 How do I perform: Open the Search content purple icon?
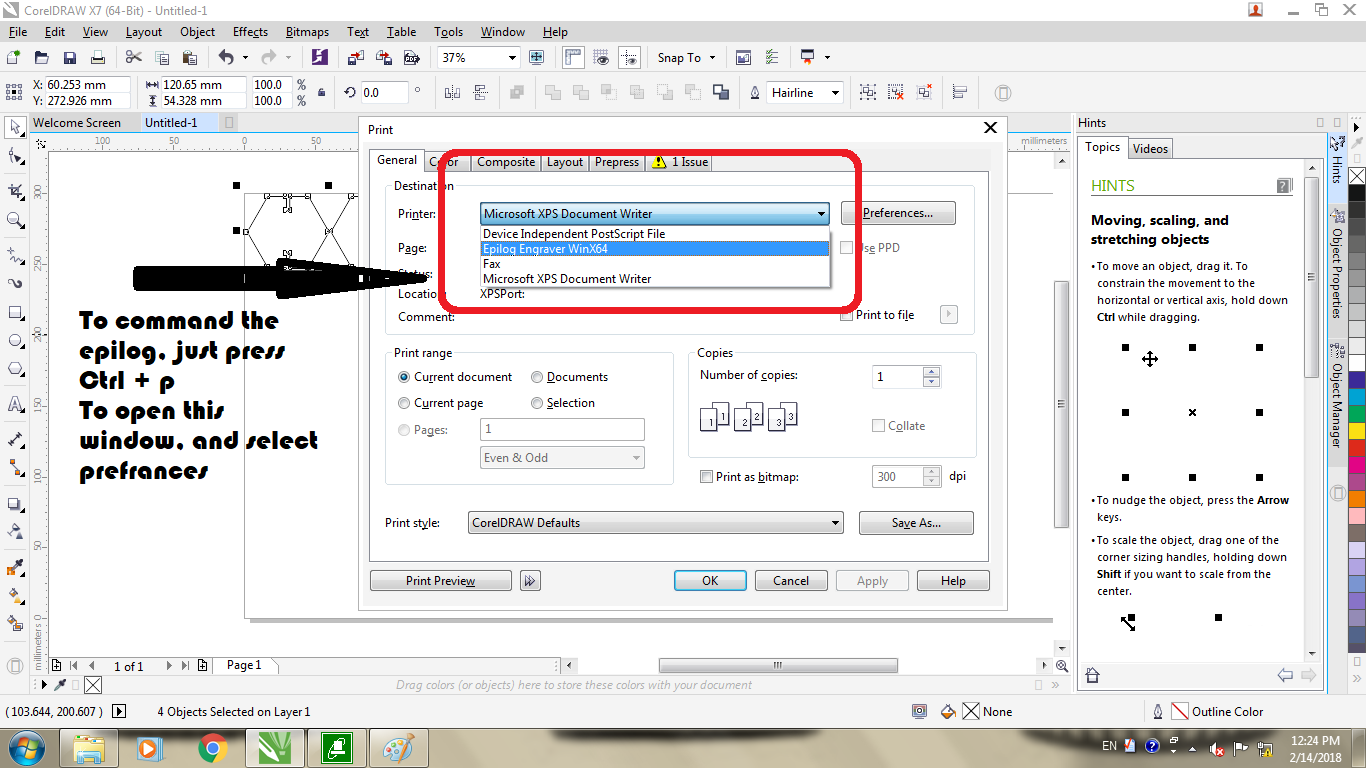[x=320, y=58]
